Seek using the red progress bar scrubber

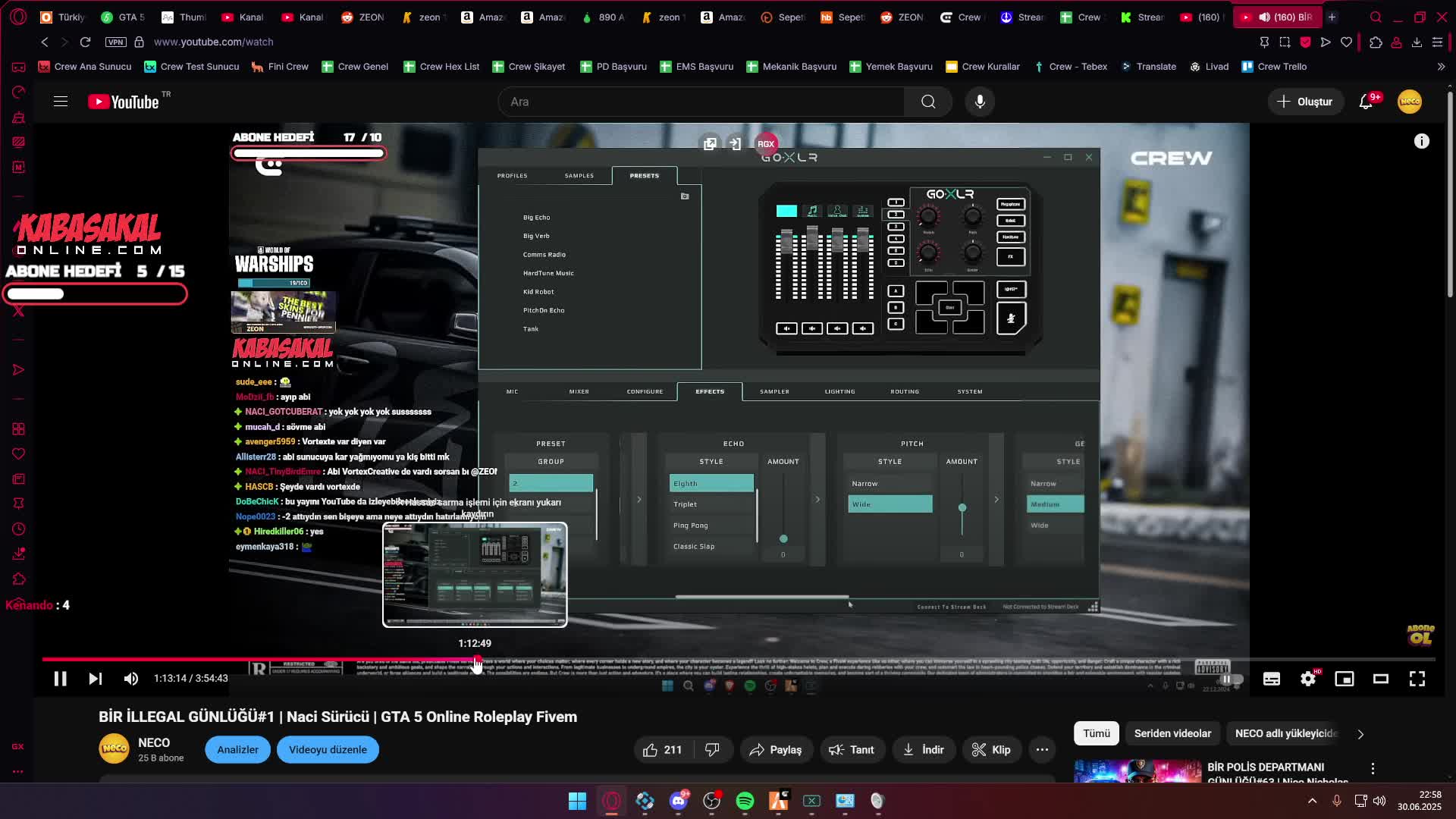point(477,660)
